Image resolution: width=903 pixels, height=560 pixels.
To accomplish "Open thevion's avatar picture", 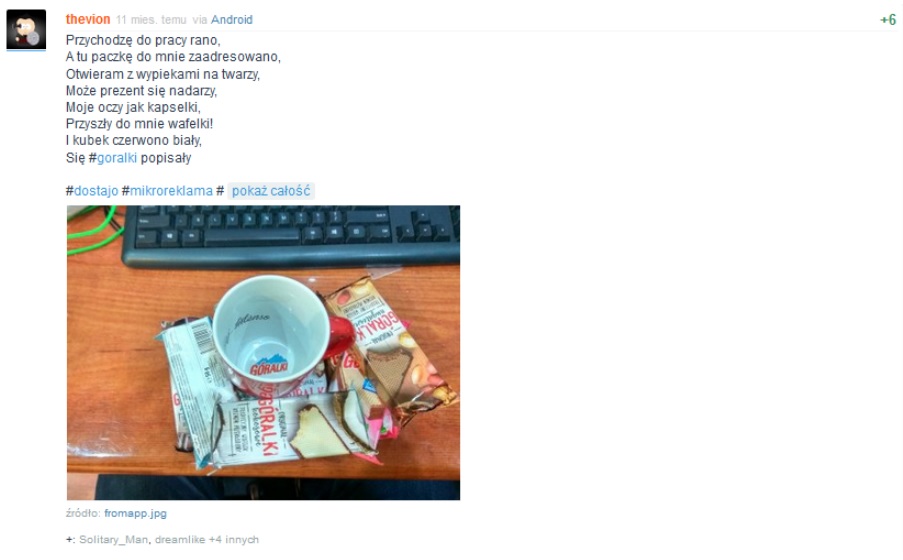I will point(26,29).
